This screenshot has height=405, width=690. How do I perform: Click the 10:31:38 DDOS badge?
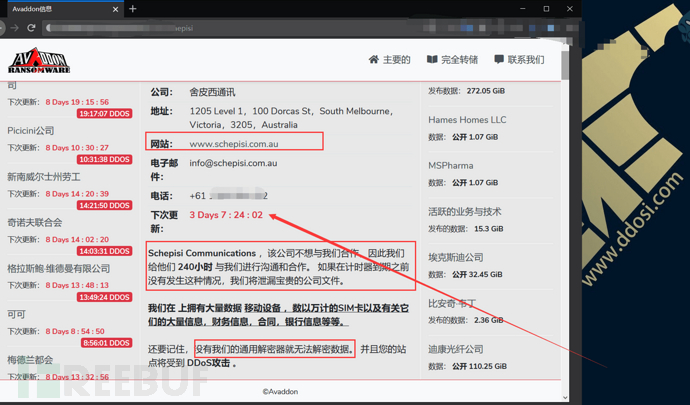pyautogui.click(x=104, y=159)
